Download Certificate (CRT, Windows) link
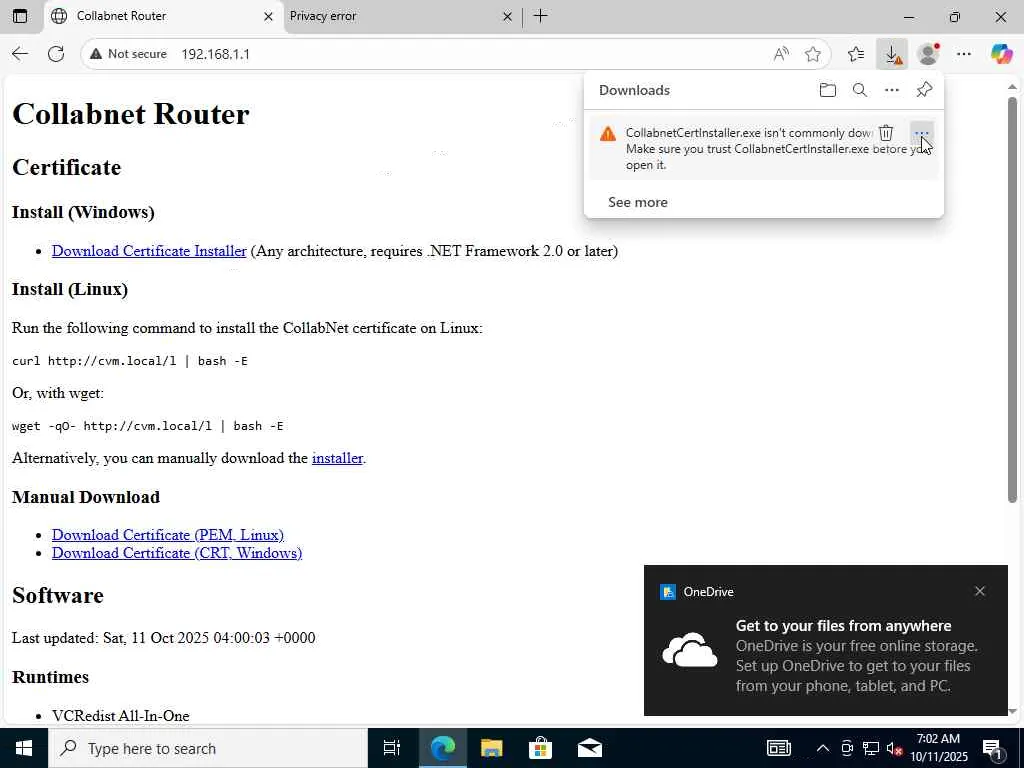The width and height of the screenshot is (1024, 768). 177,553
